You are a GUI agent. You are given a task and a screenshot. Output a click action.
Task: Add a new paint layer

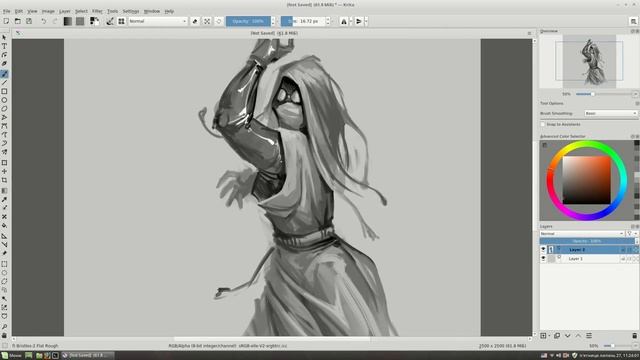point(543,336)
